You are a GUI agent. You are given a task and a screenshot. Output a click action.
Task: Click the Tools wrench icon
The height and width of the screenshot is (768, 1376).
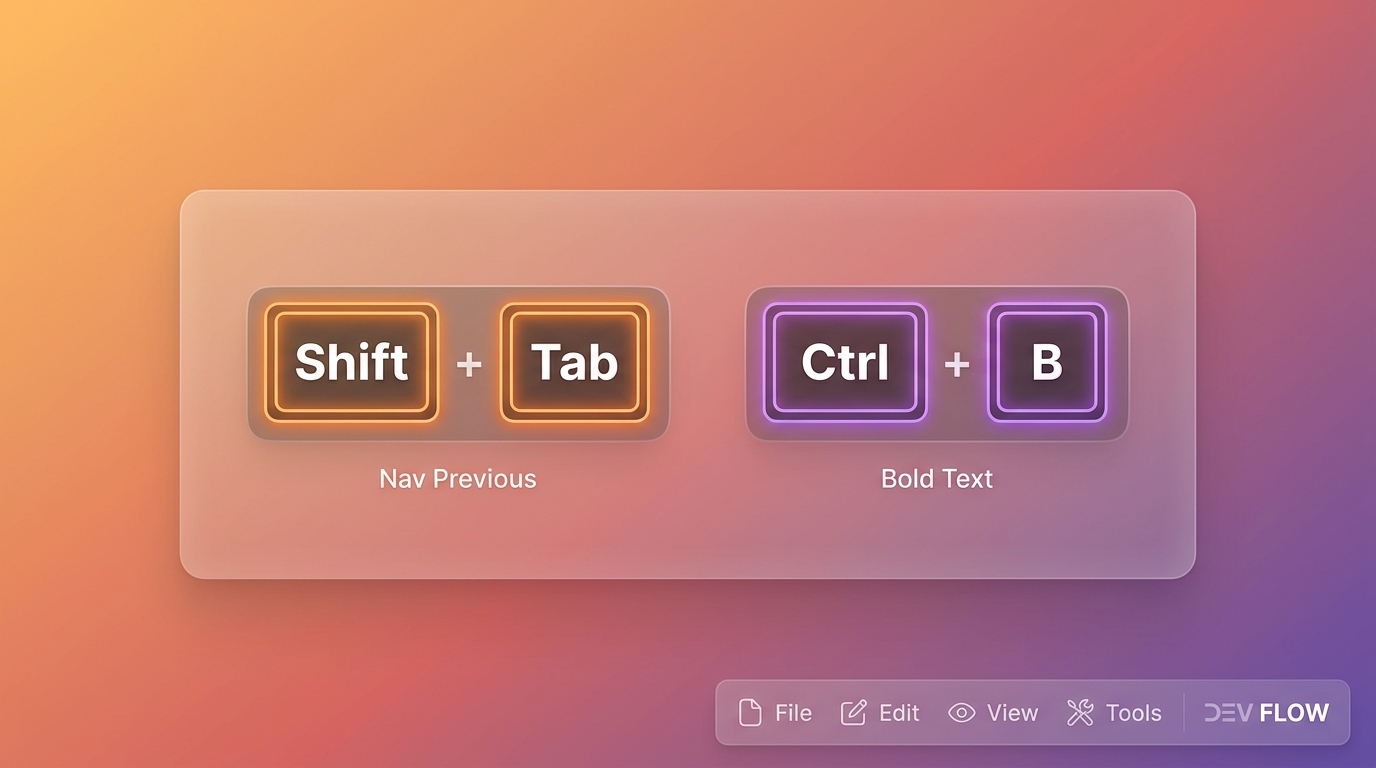coord(1080,712)
